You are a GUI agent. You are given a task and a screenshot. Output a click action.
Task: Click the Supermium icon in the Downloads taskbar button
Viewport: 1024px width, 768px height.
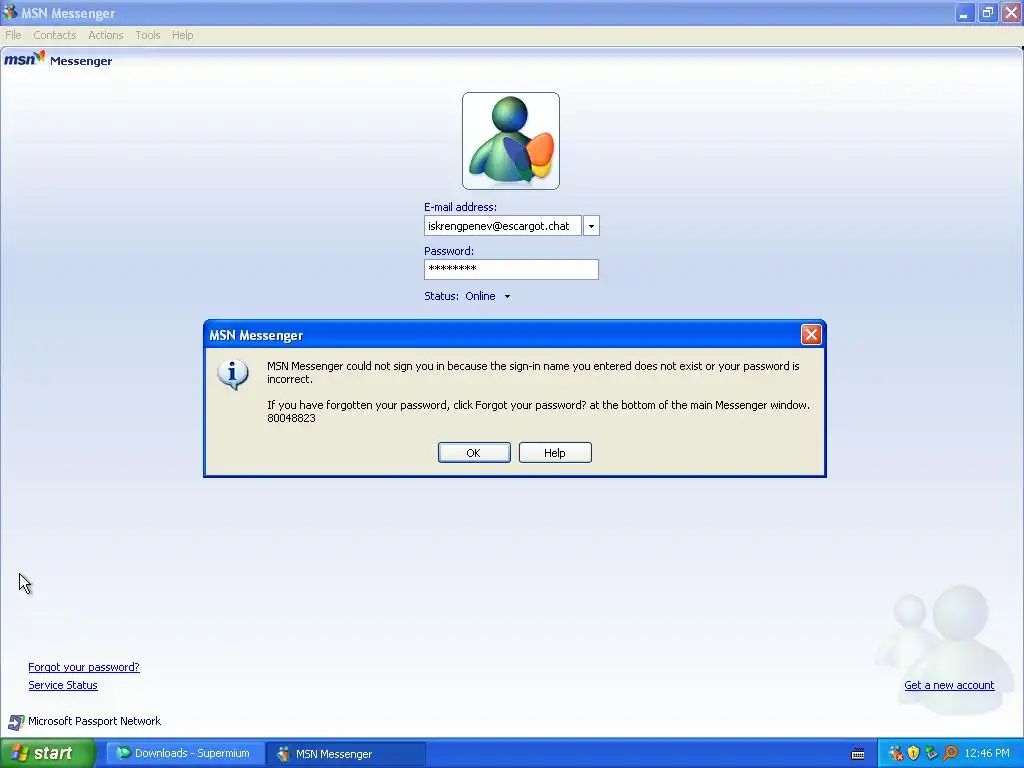(x=123, y=753)
